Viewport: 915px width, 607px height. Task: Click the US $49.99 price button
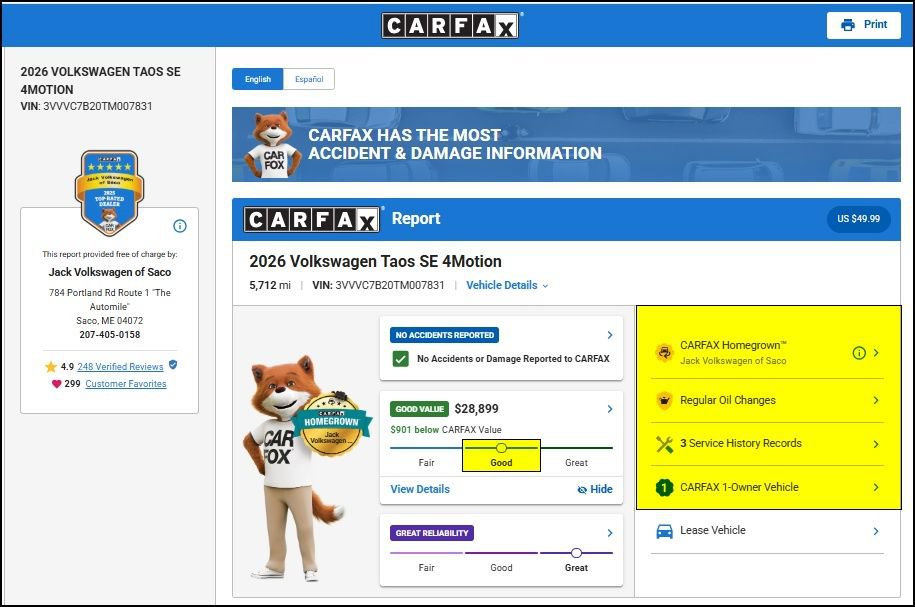[858, 219]
